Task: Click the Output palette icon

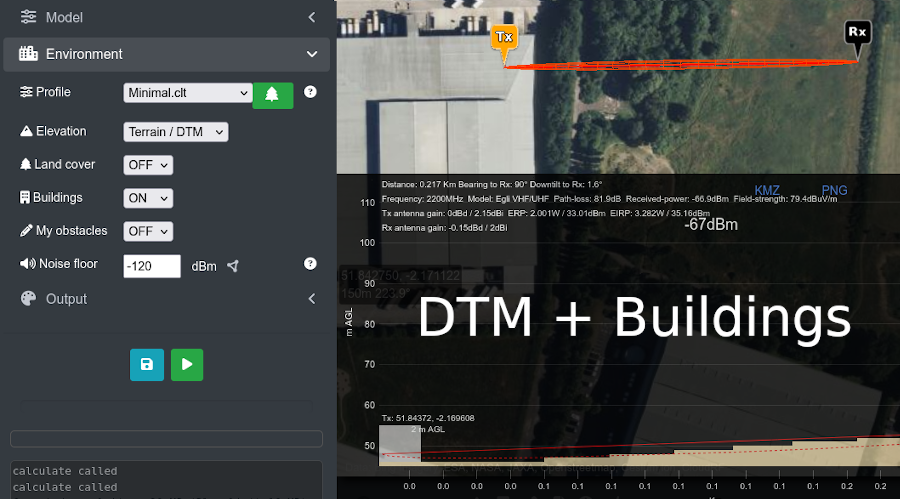Action: 28,299
